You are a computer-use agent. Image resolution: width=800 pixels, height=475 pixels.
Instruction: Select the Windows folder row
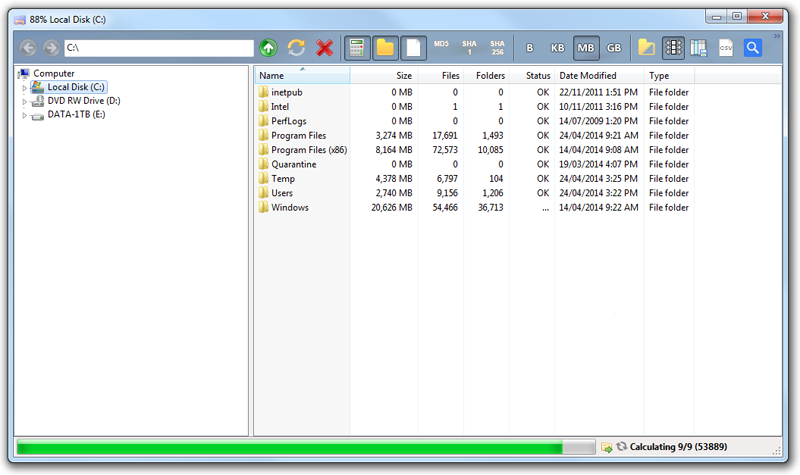(290, 208)
